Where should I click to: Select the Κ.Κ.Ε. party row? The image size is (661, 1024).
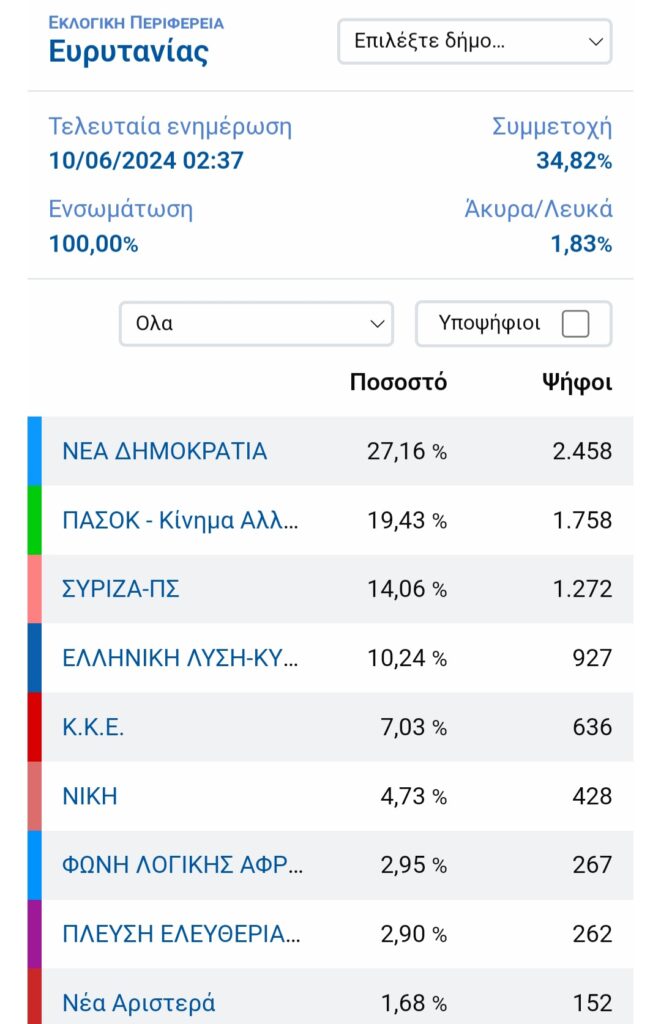coord(330,728)
